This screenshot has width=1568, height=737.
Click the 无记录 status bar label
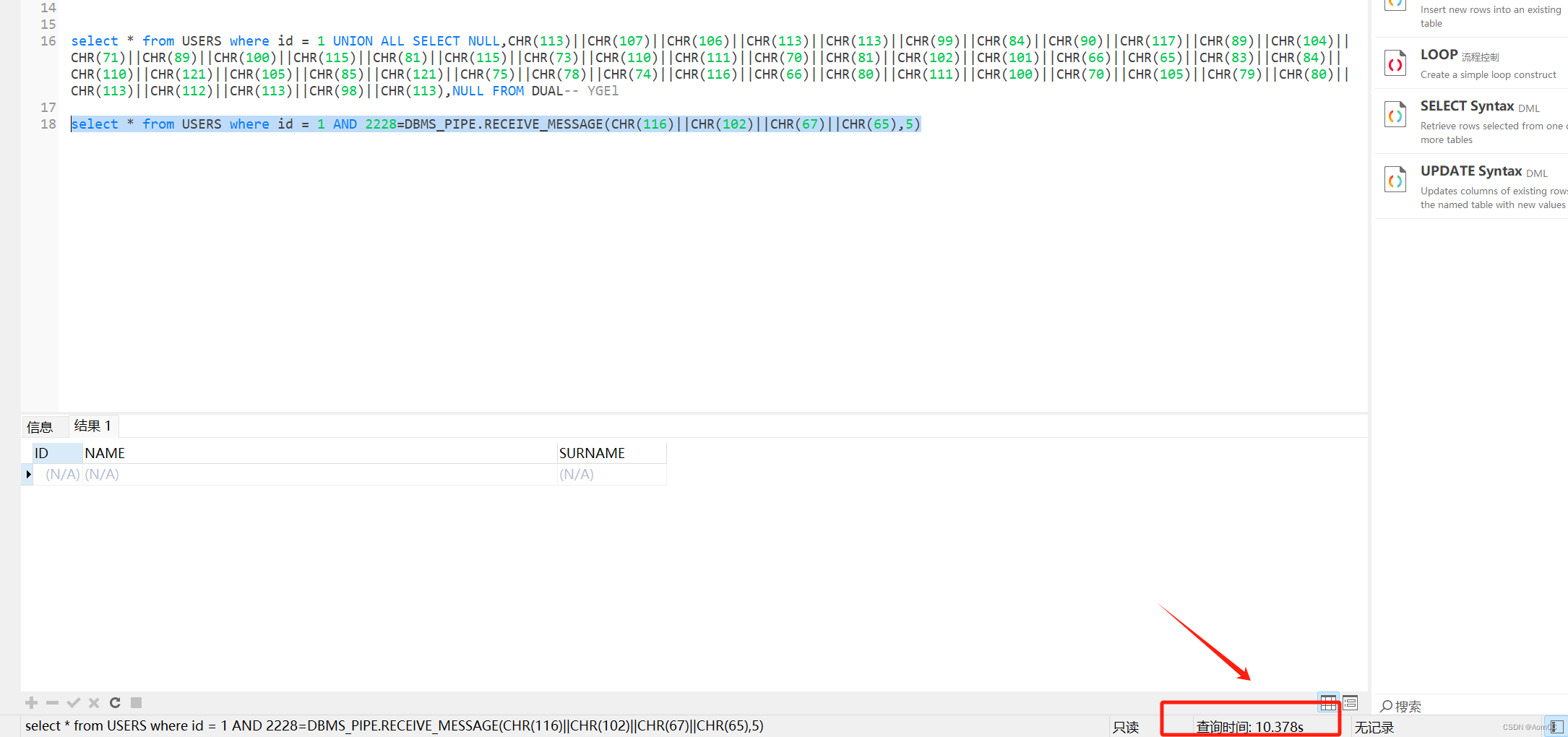(x=1374, y=726)
